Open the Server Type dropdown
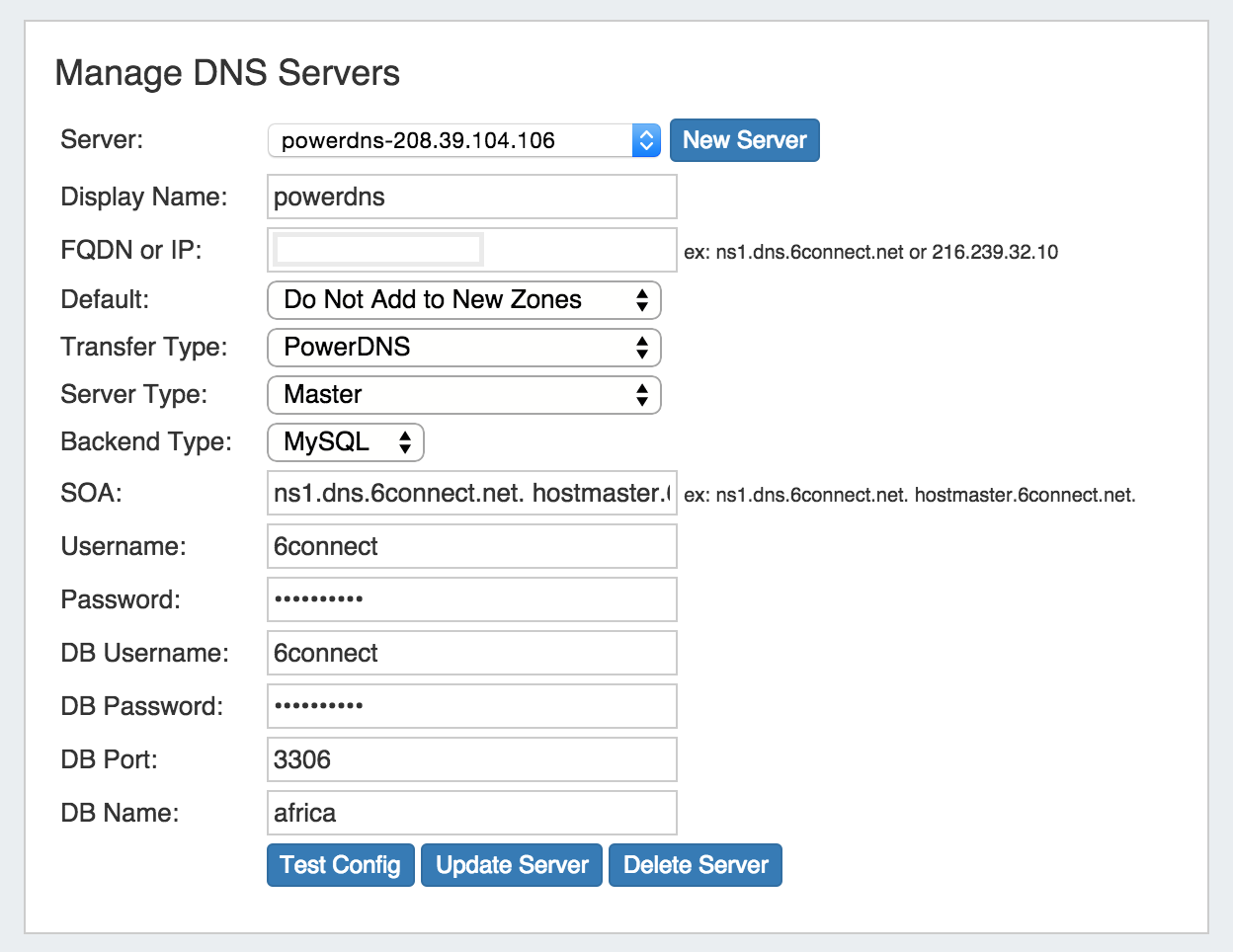The height and width of the screenshot is (952, 1233). 463,395
